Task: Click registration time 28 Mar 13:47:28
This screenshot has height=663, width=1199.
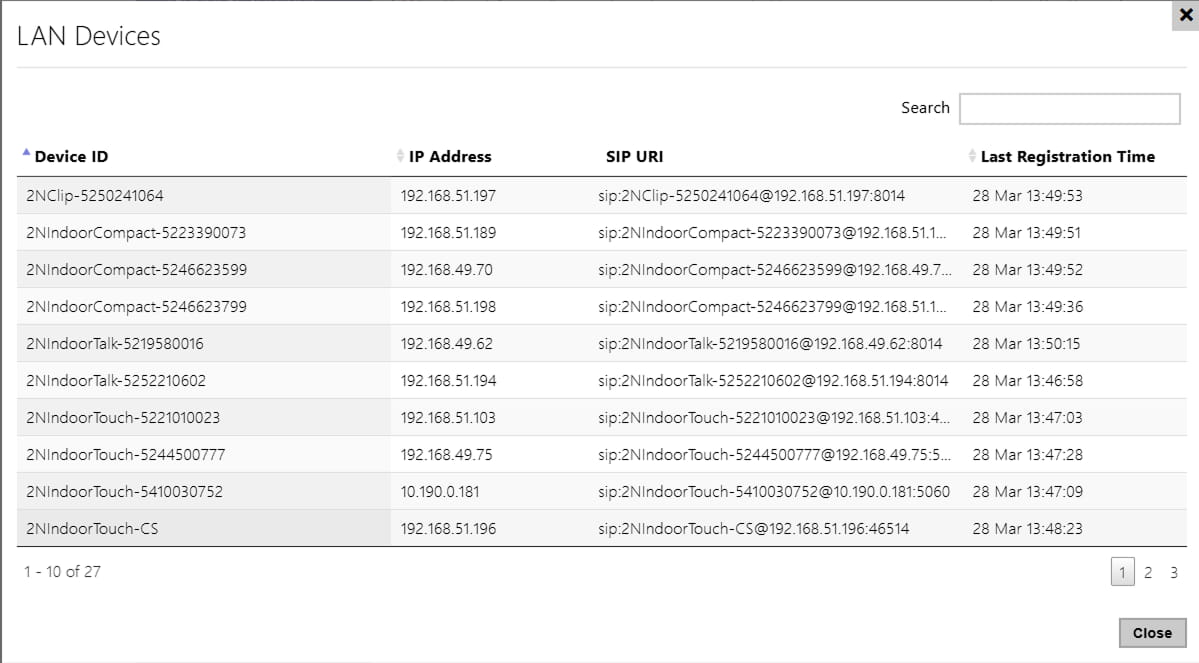Action: click(x=1028, y=454)
